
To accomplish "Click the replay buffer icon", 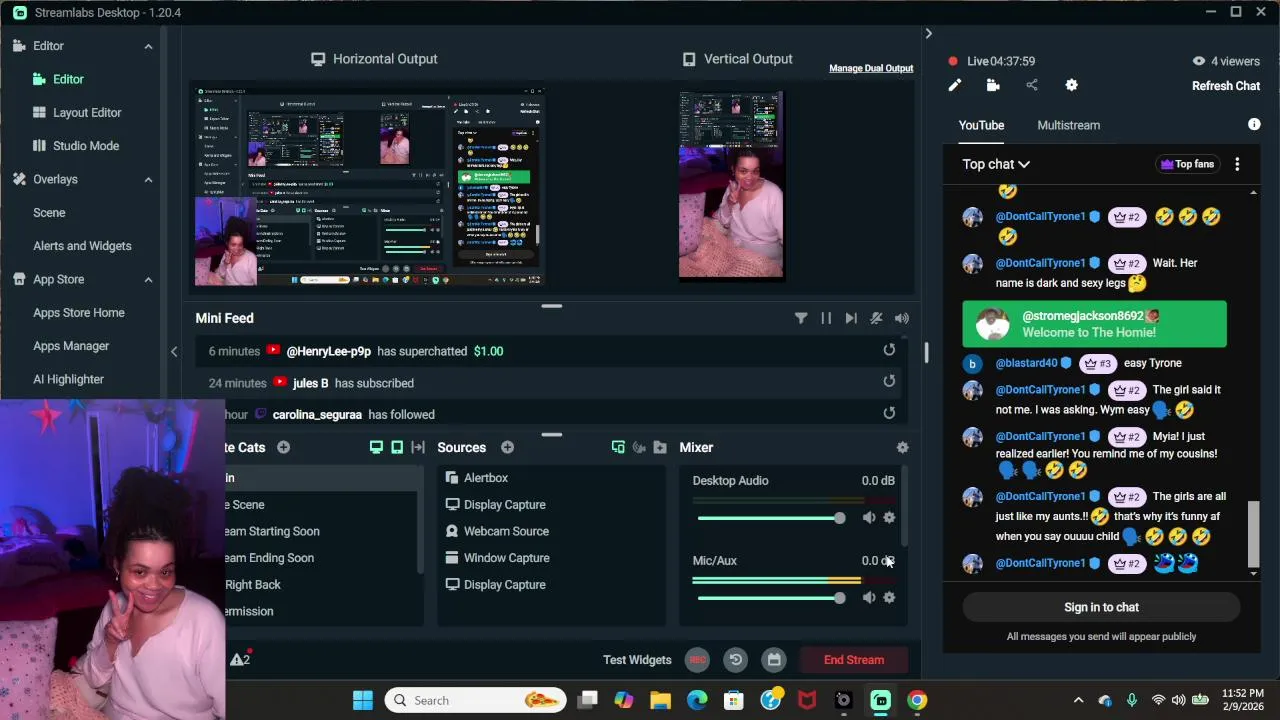I will coord(736,660).
